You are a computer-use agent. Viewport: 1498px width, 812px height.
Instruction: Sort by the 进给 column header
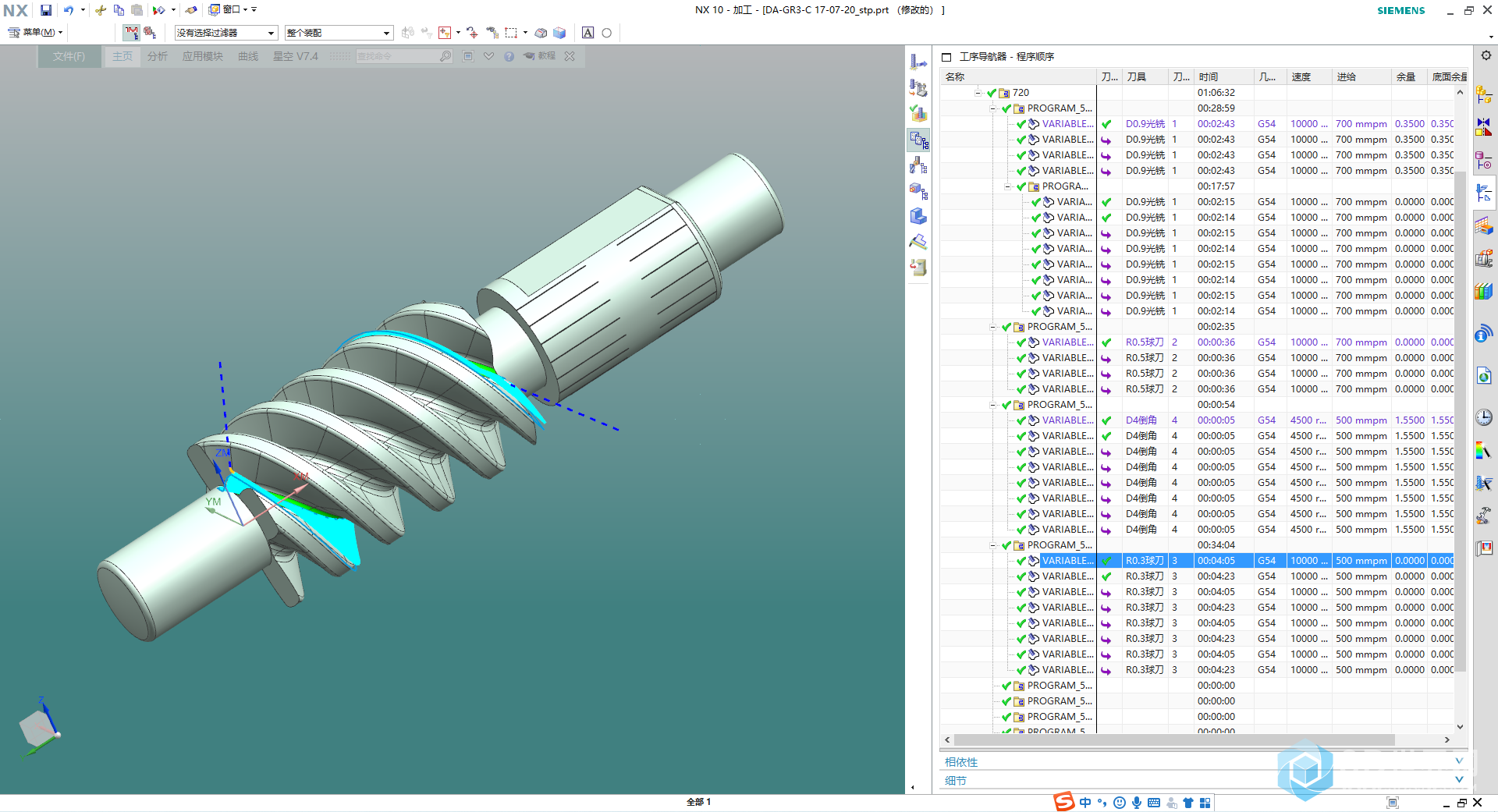1361,76
